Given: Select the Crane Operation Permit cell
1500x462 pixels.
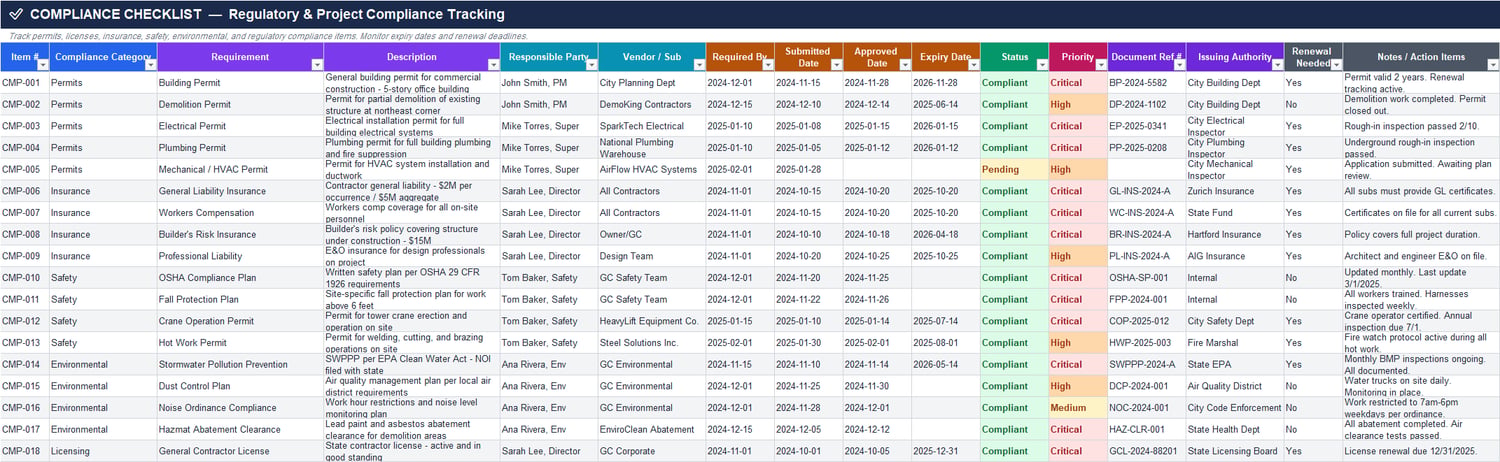Looking at the screenshot, I should tap(240, 321).
